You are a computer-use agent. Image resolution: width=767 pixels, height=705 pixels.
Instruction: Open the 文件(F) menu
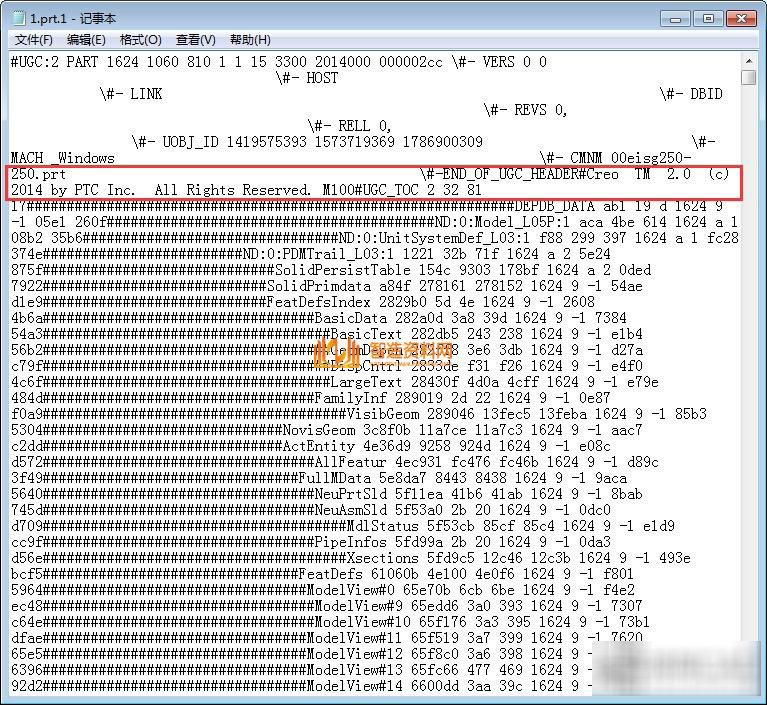[x=34, y=40]
